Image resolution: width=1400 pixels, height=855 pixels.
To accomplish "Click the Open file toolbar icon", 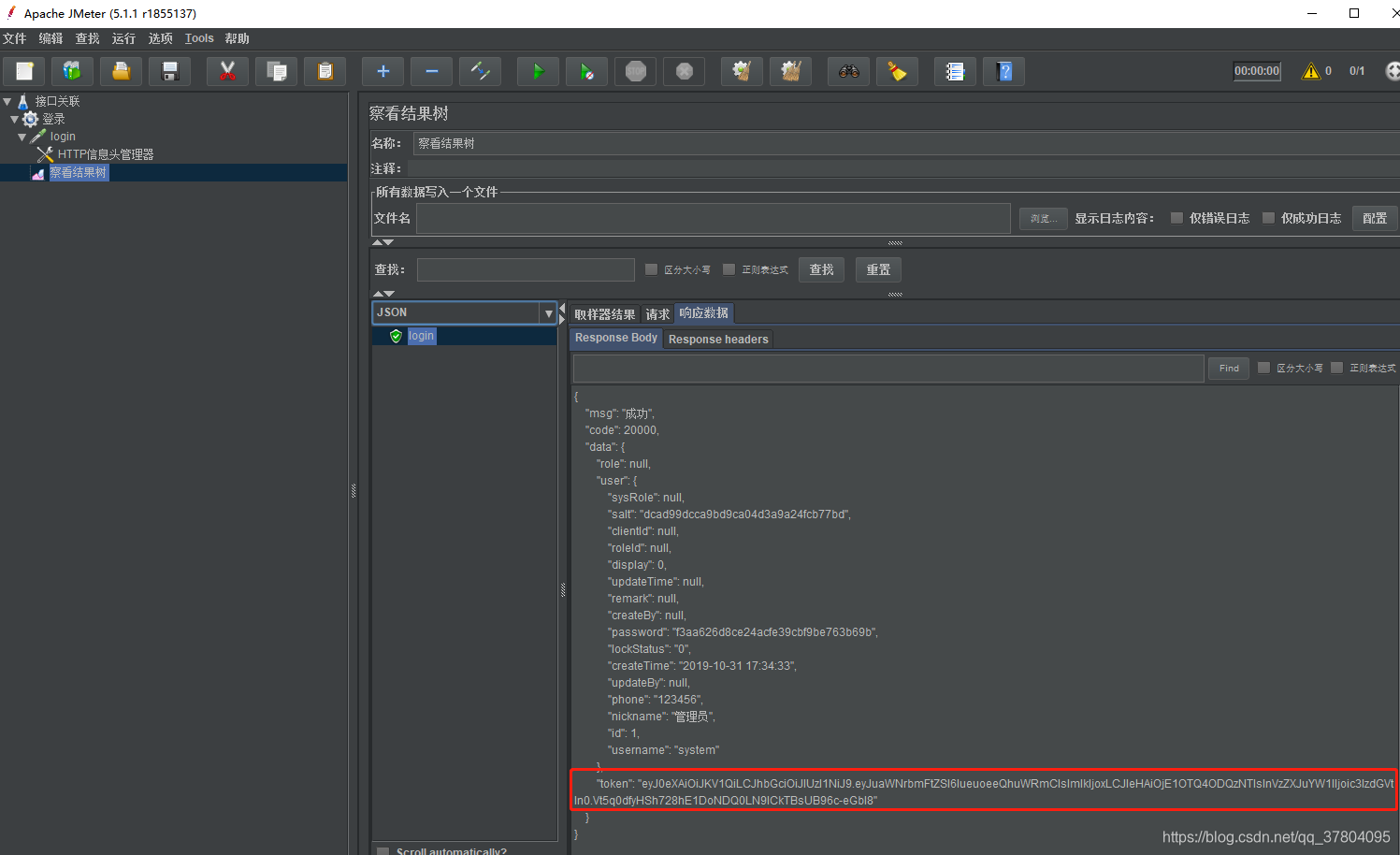I will pyautogui.click(x=121, y=71).
